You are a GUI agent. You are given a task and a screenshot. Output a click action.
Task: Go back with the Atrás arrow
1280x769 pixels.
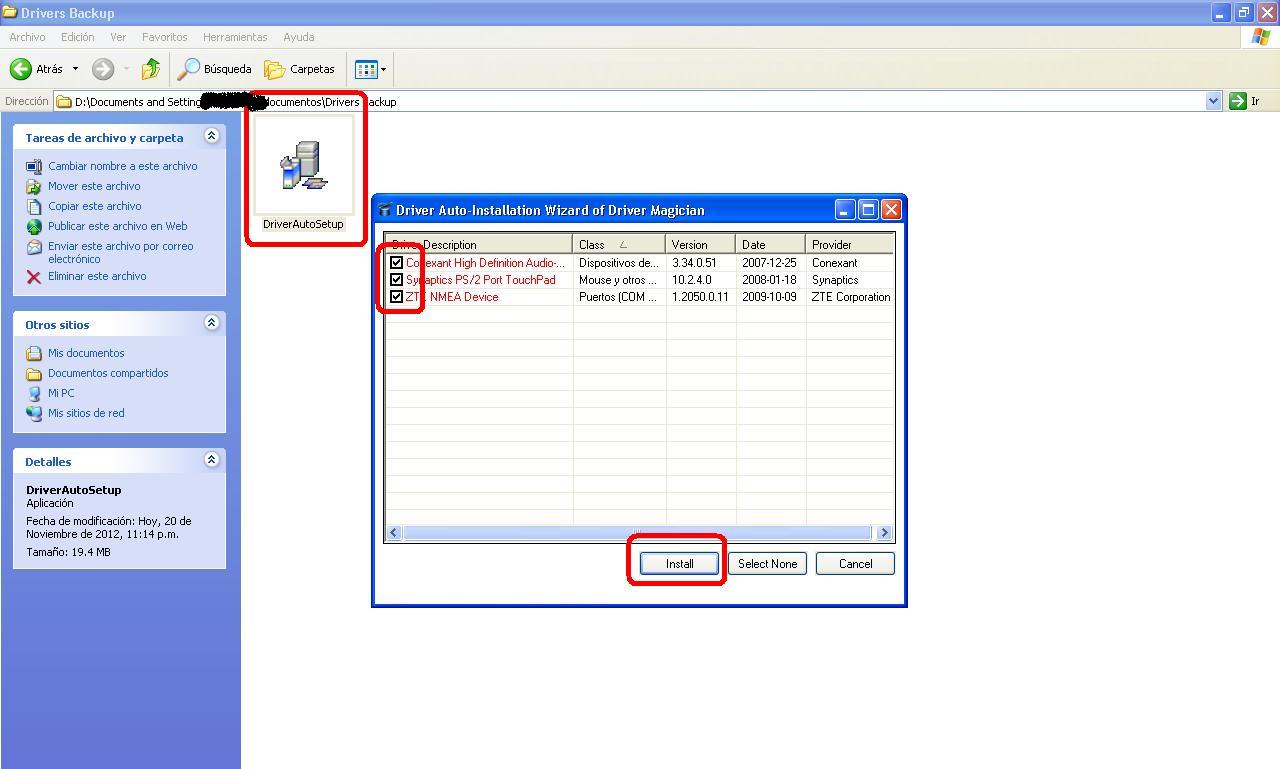pos(36,69)
